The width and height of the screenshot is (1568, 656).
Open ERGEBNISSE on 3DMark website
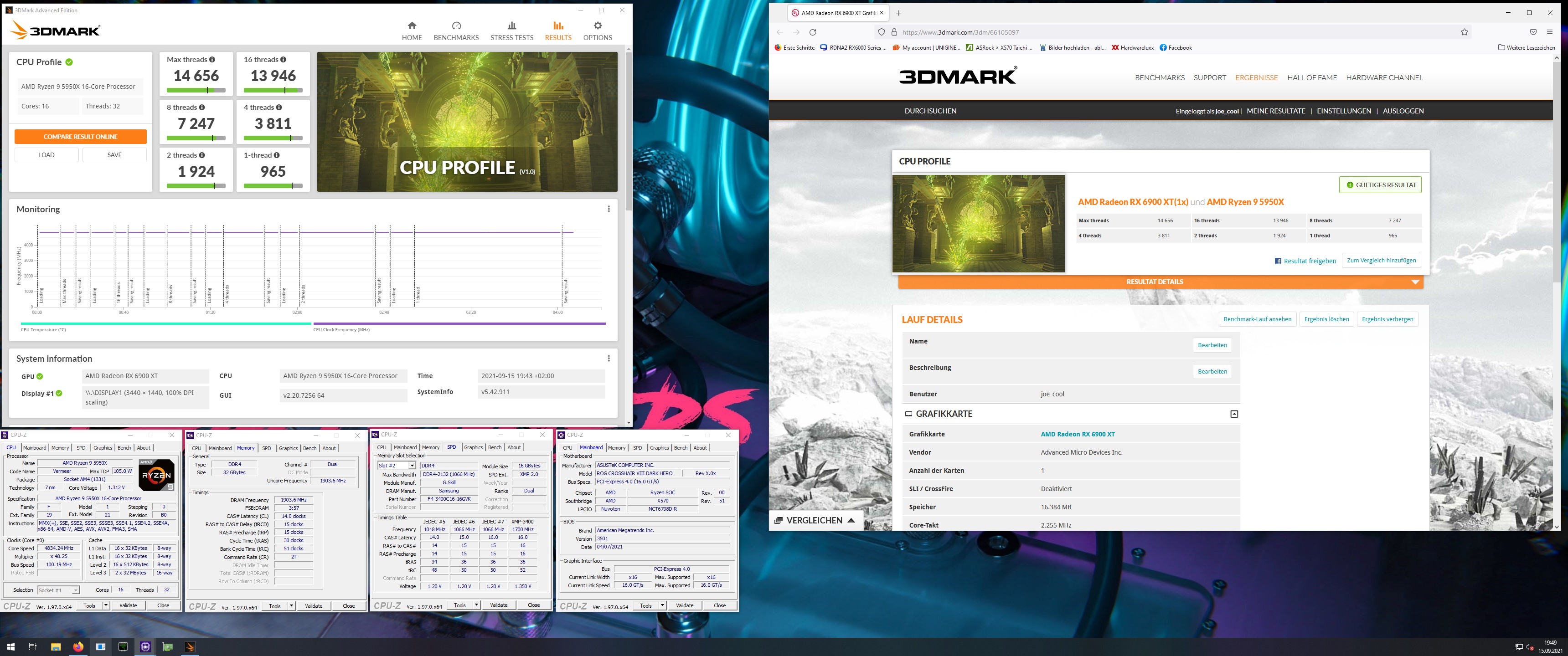coord(1256,78)
